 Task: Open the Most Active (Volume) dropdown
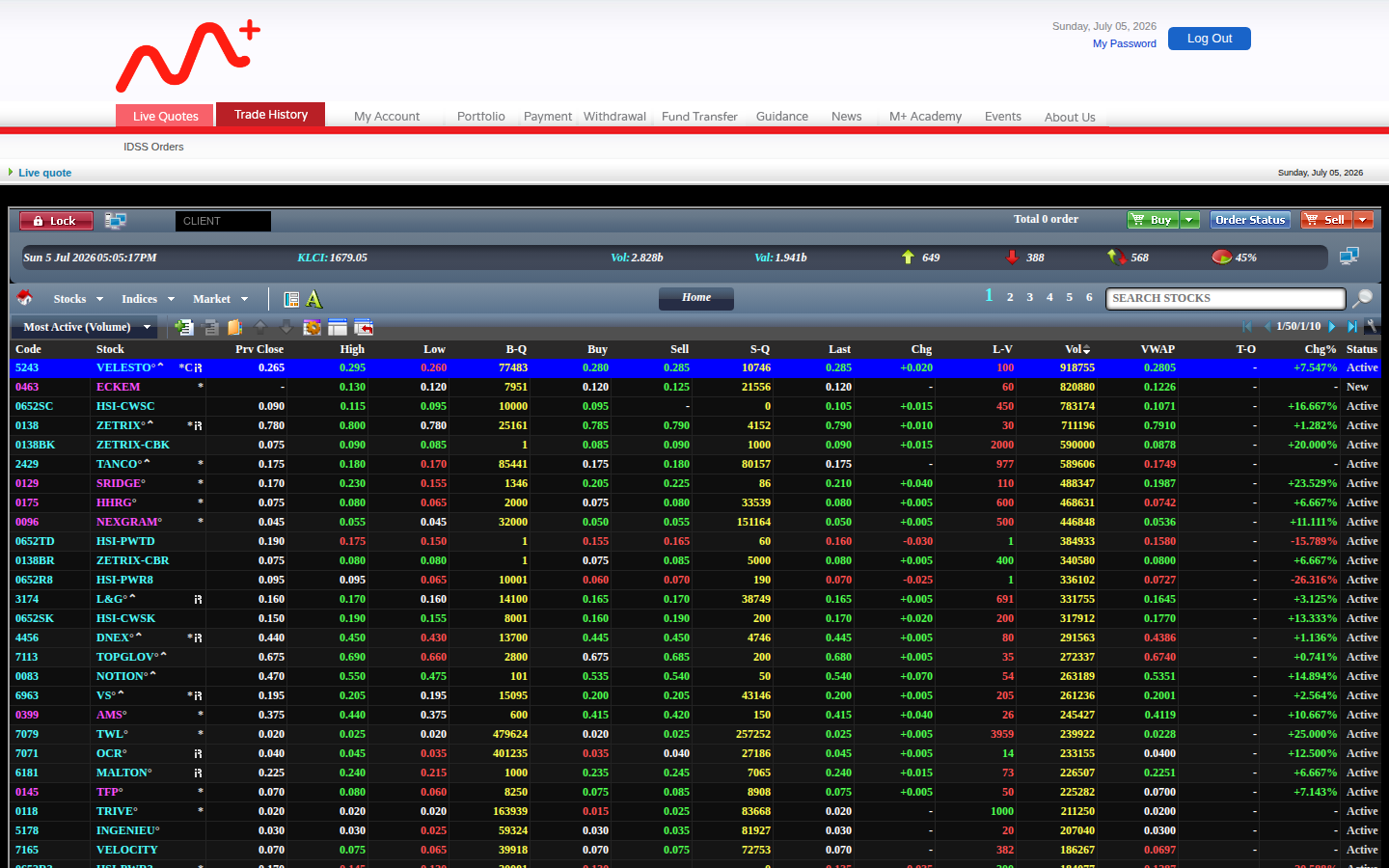click(86, 327)
